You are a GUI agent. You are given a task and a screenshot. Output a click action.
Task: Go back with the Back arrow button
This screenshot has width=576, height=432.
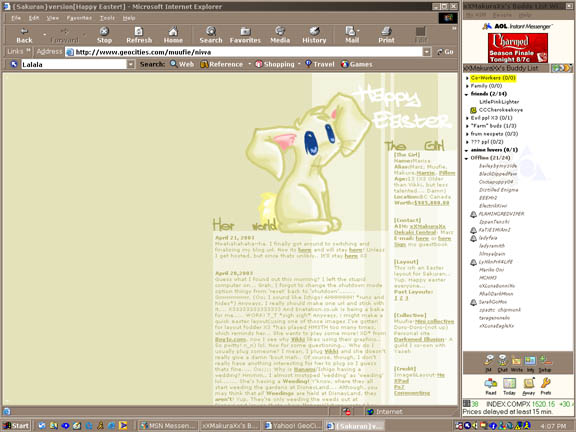[x=24, y=35]
